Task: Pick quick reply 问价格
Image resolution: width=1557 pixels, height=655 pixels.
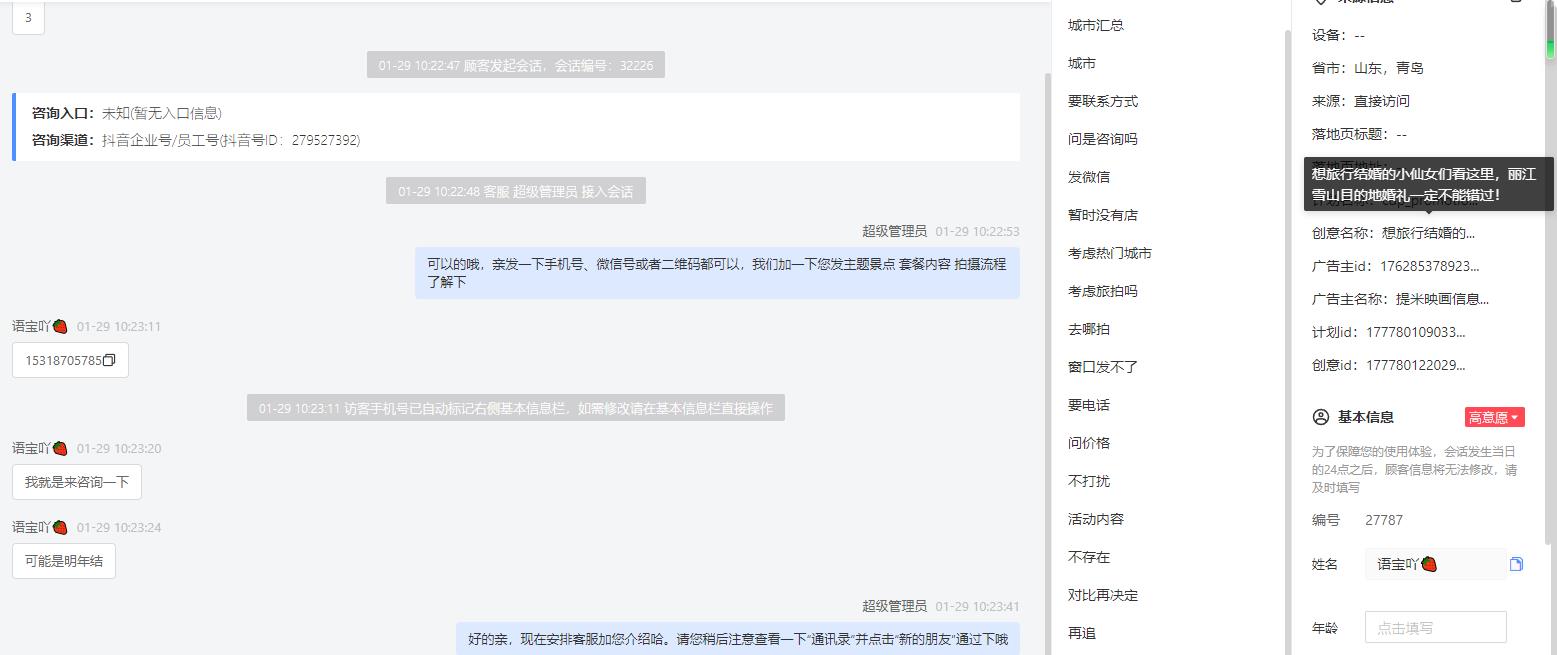Action: (1088, 443)
